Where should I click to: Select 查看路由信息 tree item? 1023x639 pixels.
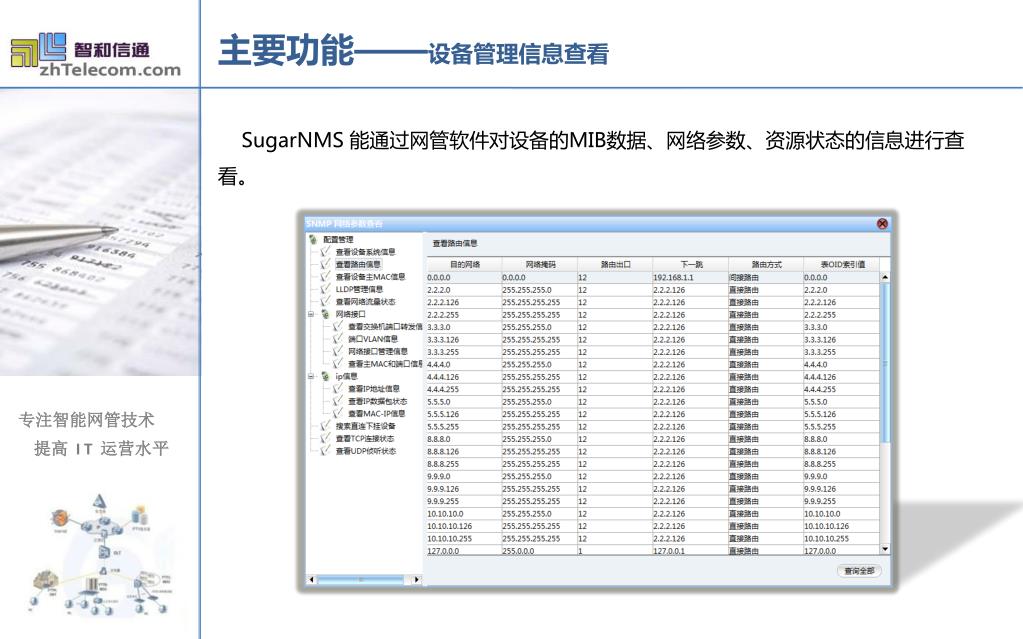(x=358, y=264)
